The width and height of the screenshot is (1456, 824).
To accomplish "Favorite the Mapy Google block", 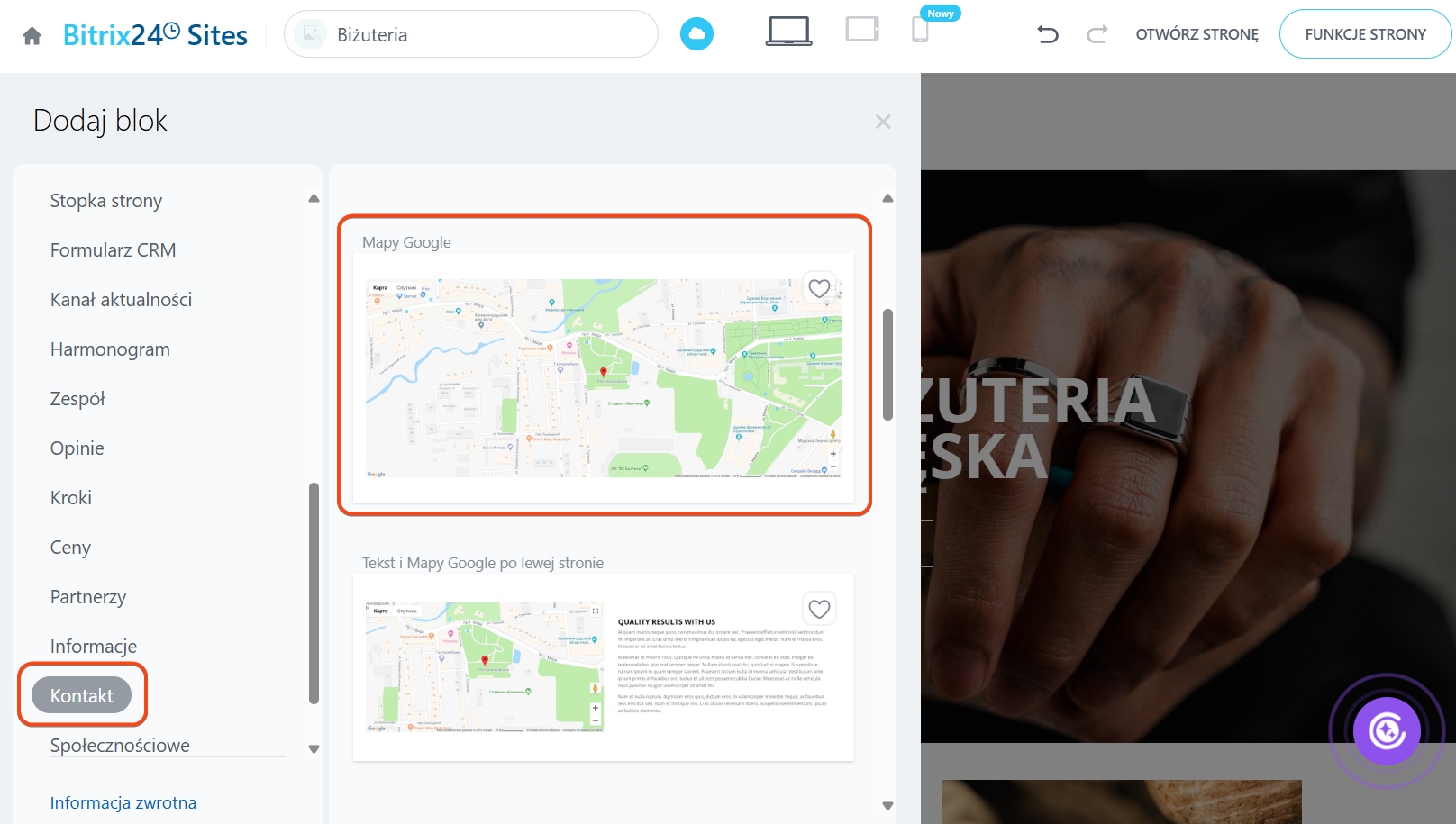I will click(x=819, y=288).
